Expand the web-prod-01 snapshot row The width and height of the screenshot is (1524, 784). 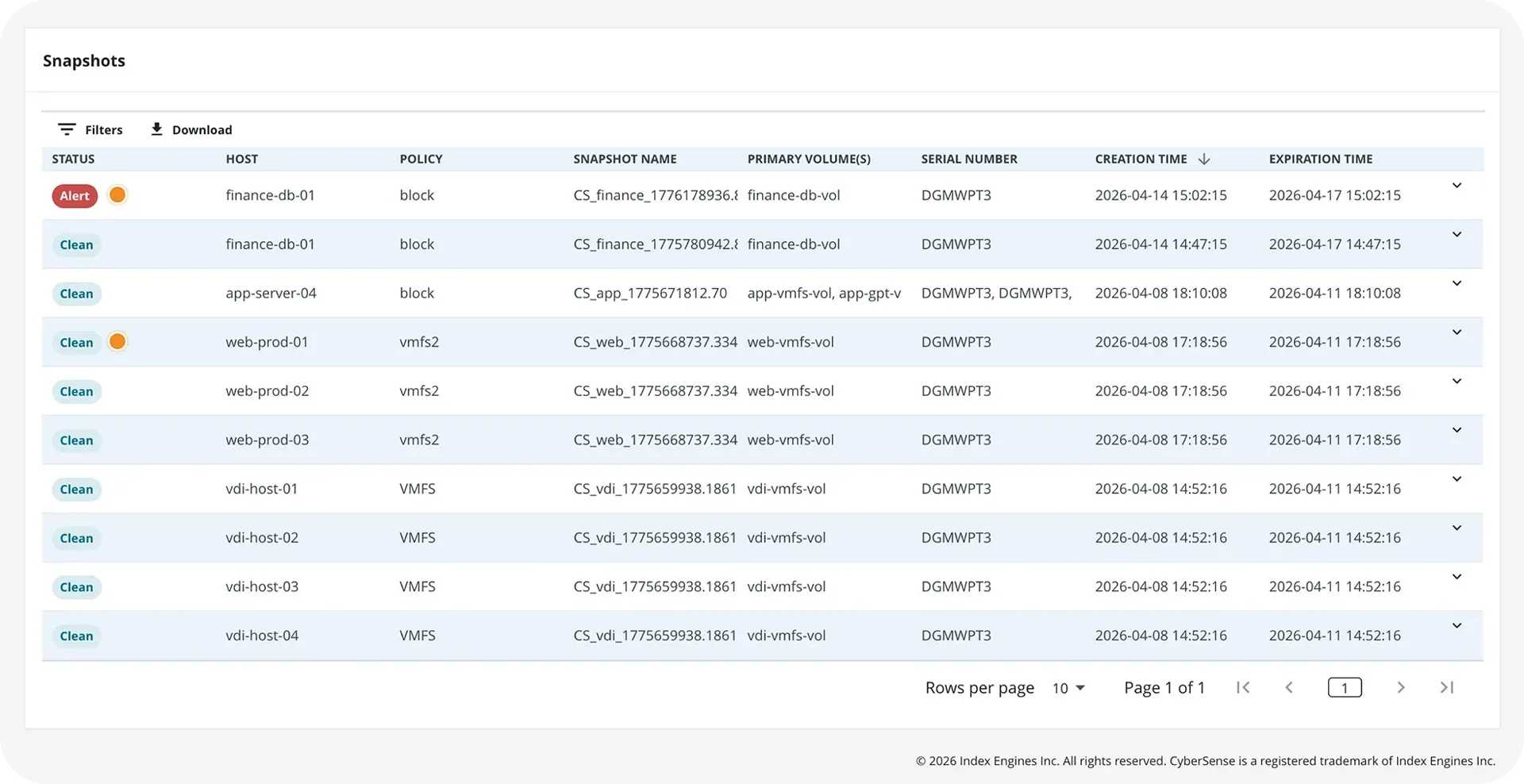(x=1457, y=332)
